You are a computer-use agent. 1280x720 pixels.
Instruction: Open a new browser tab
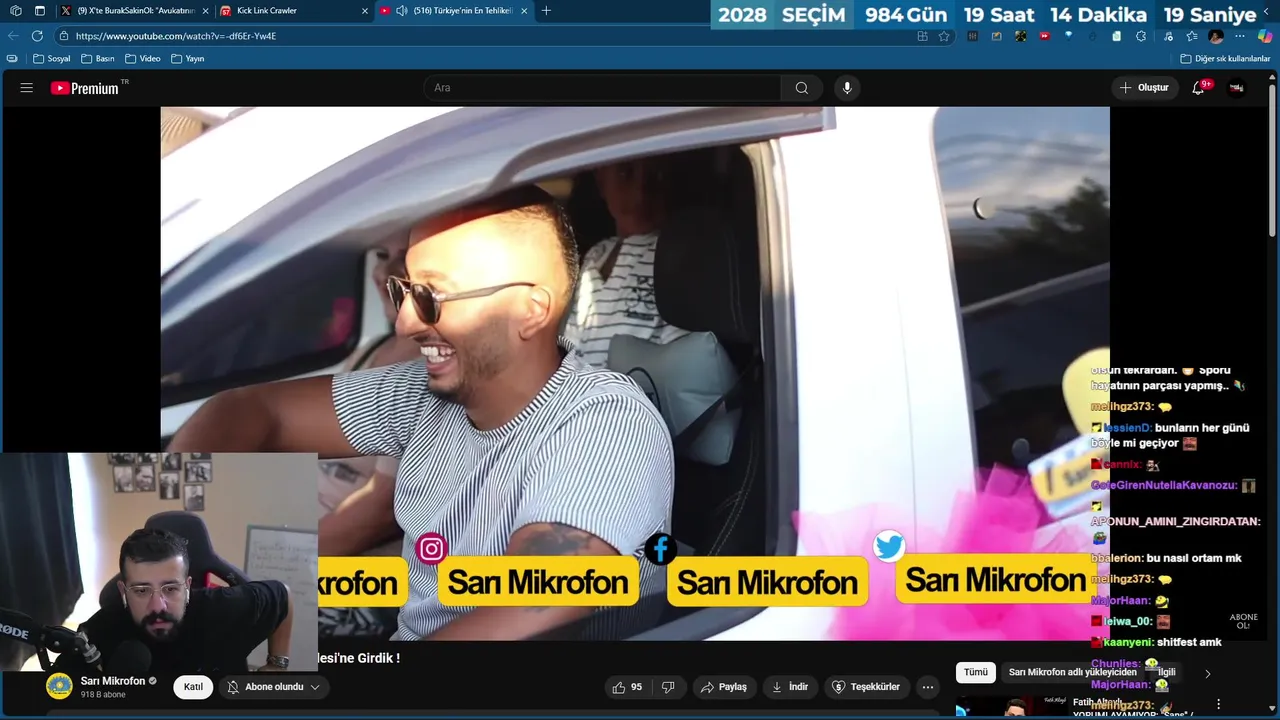click(546, 11)
